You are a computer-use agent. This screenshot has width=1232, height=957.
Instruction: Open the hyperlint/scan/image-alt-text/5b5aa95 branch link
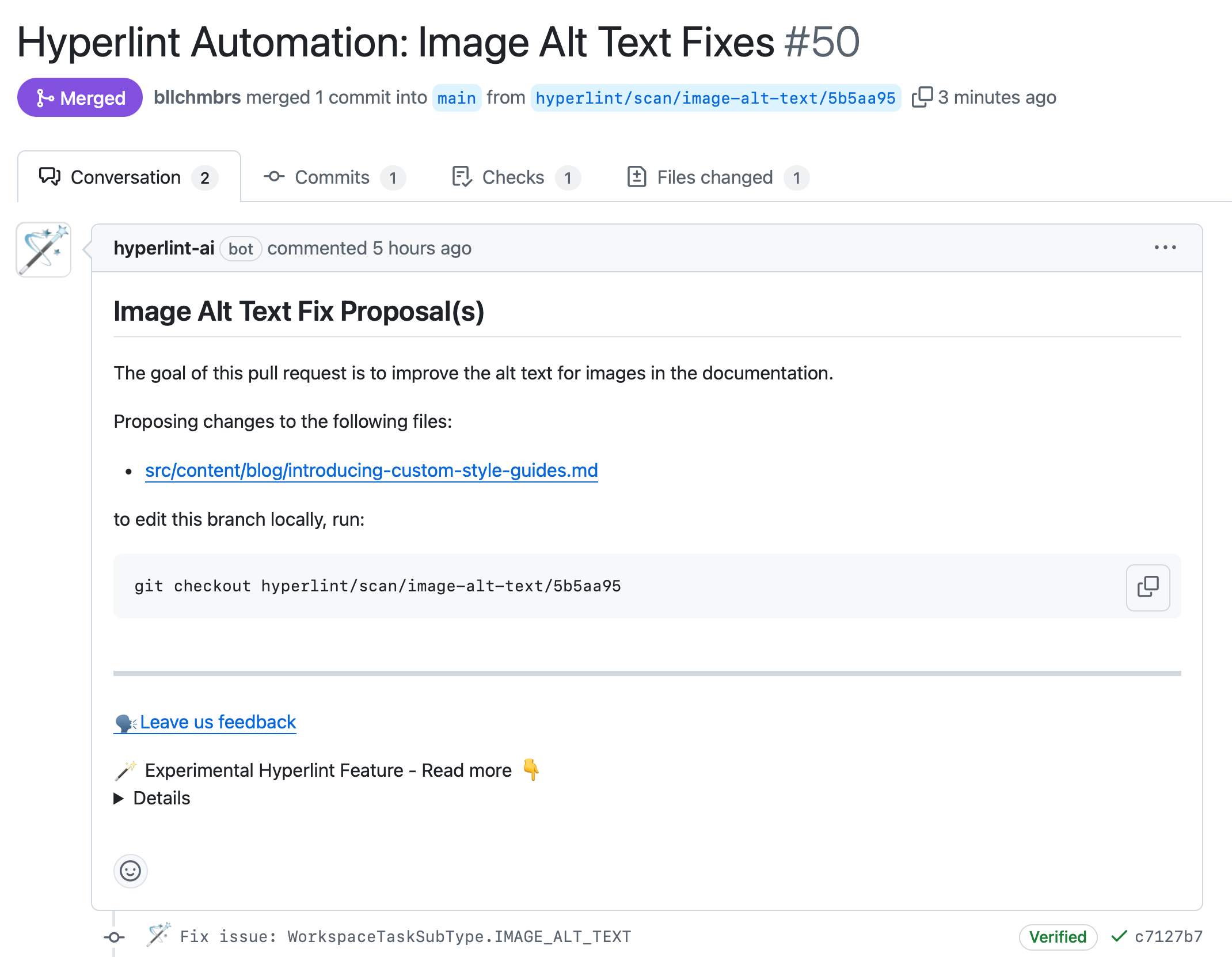click(x=715, y=98)
